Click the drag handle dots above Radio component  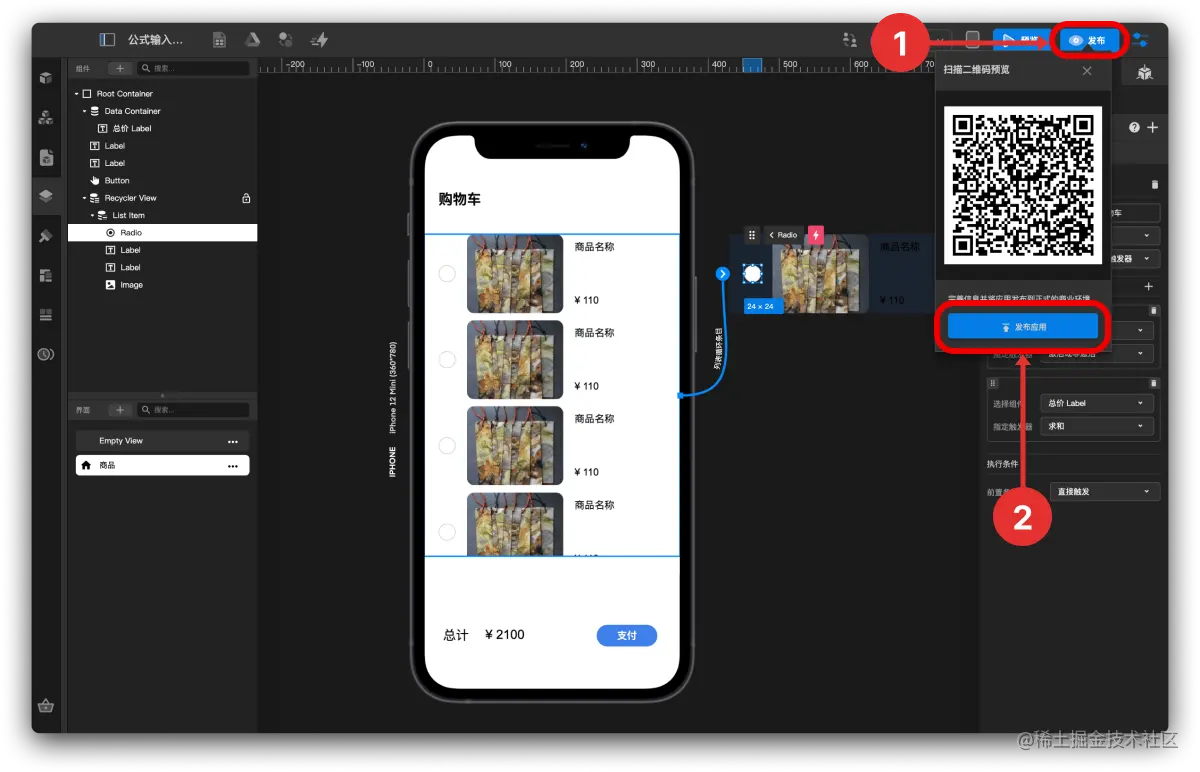(752, 235)
